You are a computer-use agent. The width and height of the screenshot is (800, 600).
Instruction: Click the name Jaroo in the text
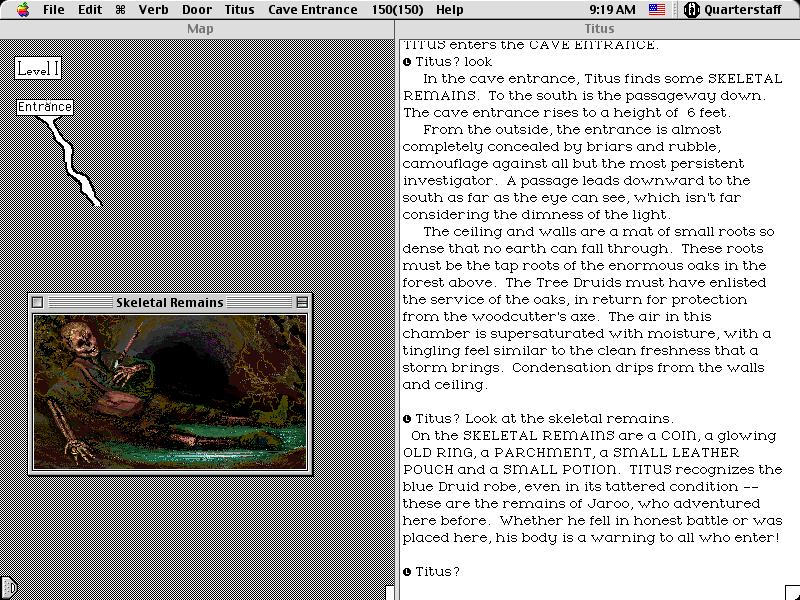click(x=608, y=504)
